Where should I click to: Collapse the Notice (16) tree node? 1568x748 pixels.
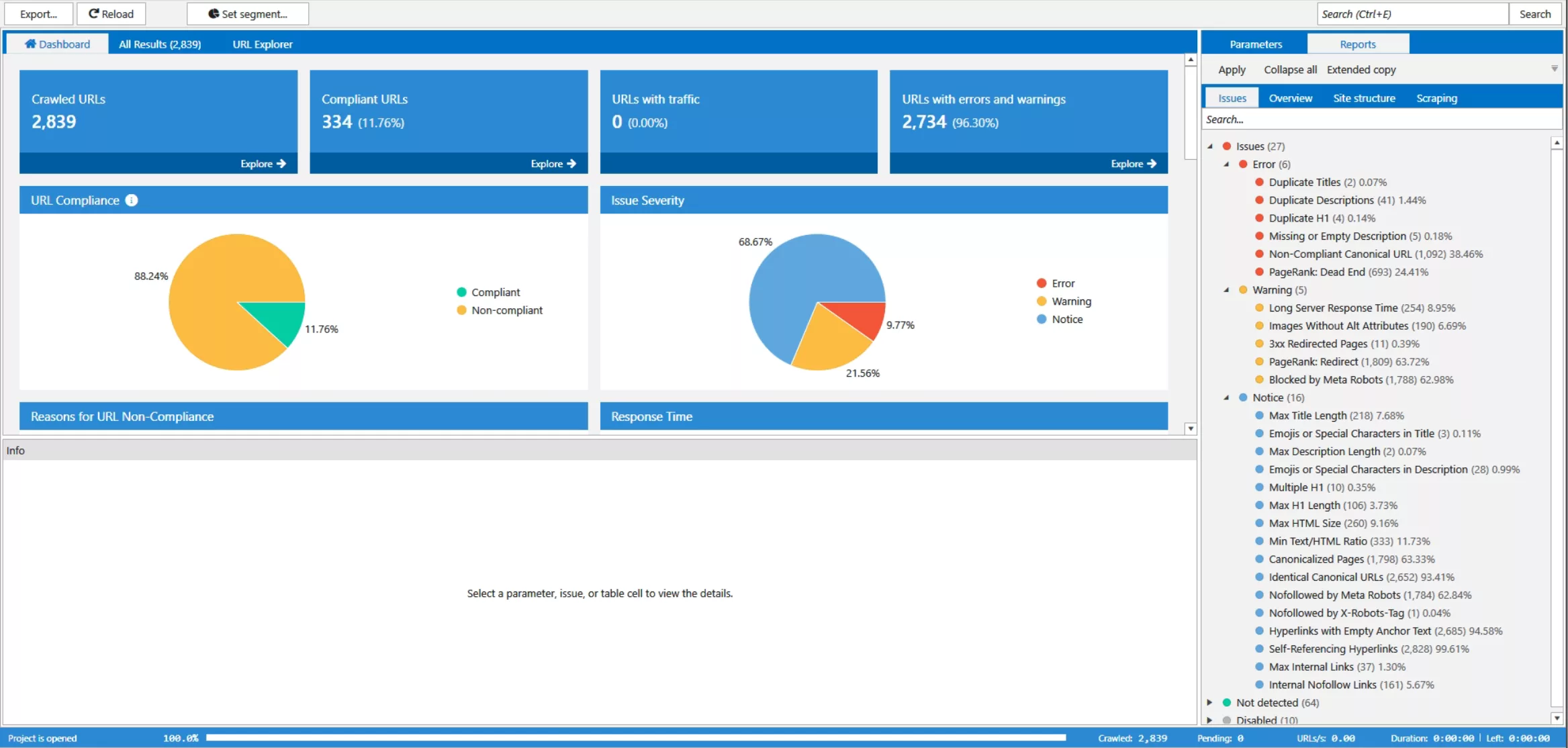(x=1226, y=398)
